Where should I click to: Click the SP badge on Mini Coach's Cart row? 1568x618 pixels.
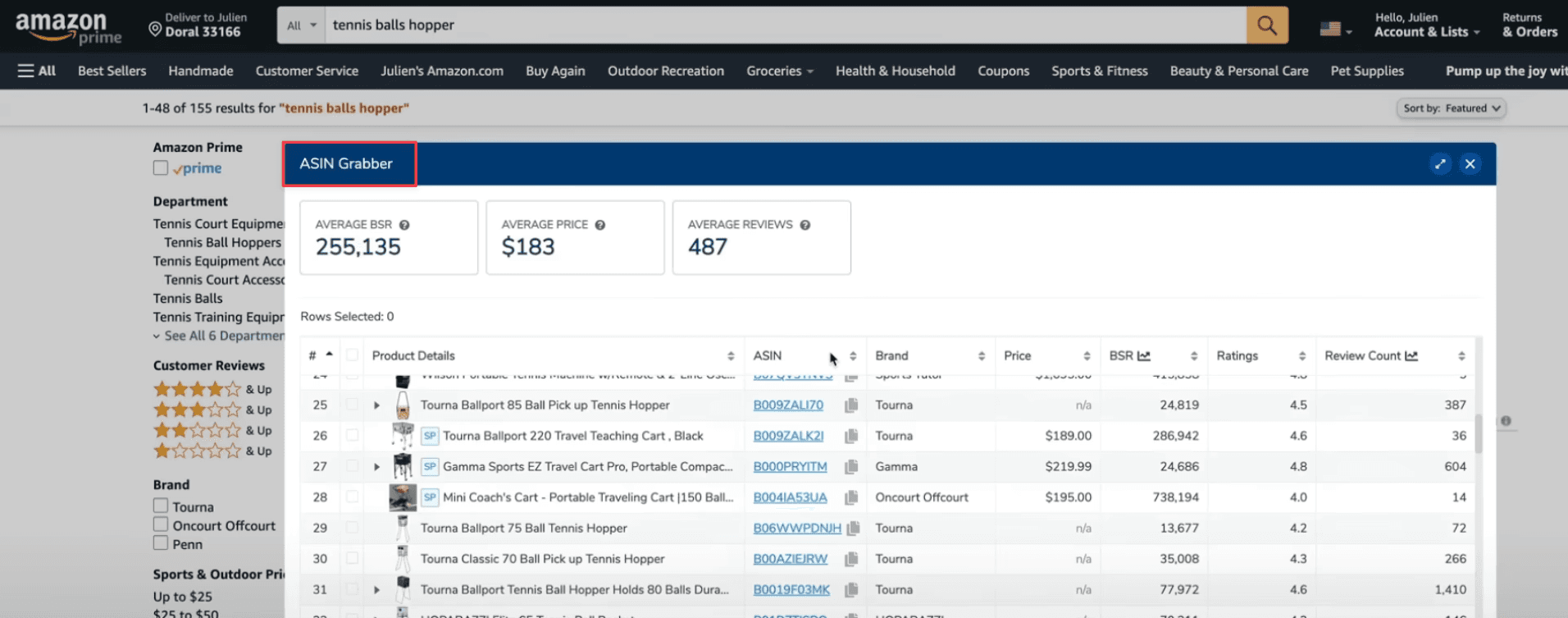(430, 497)
